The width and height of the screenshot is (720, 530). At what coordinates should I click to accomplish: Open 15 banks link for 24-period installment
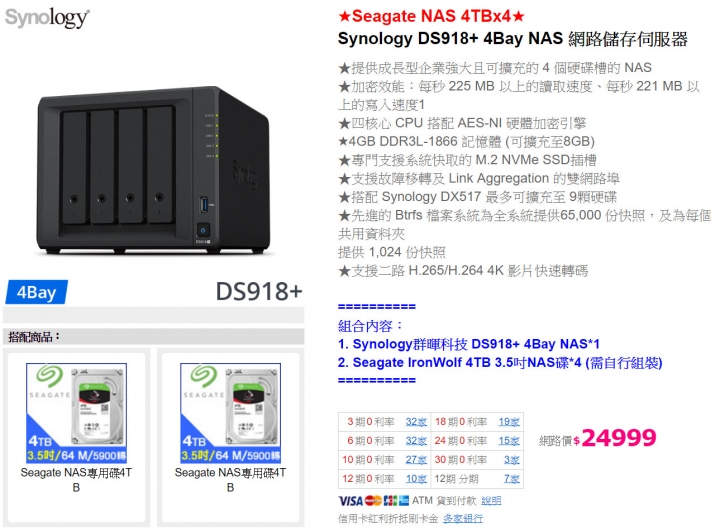click(x=509, y=441)
